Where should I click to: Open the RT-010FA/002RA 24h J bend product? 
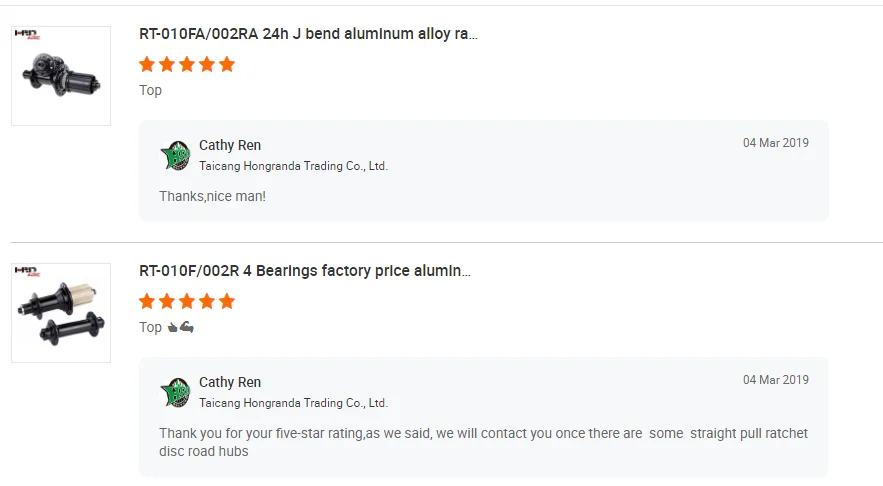pos(308,34)
